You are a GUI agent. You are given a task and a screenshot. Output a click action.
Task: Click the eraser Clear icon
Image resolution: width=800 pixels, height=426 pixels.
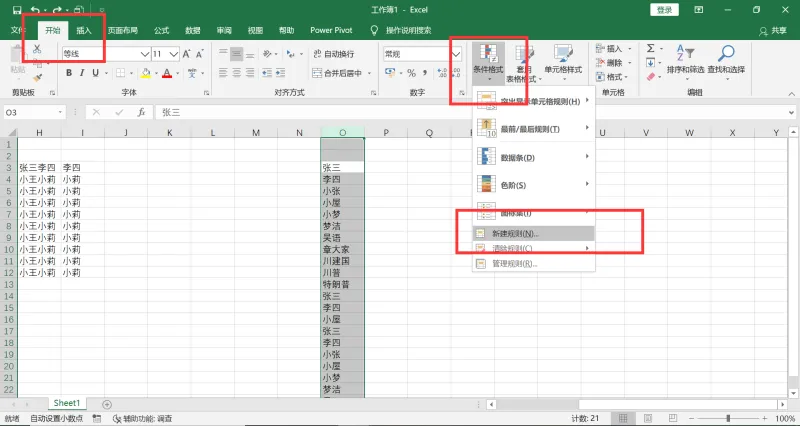pyautogui.click(x=651, y=77)
